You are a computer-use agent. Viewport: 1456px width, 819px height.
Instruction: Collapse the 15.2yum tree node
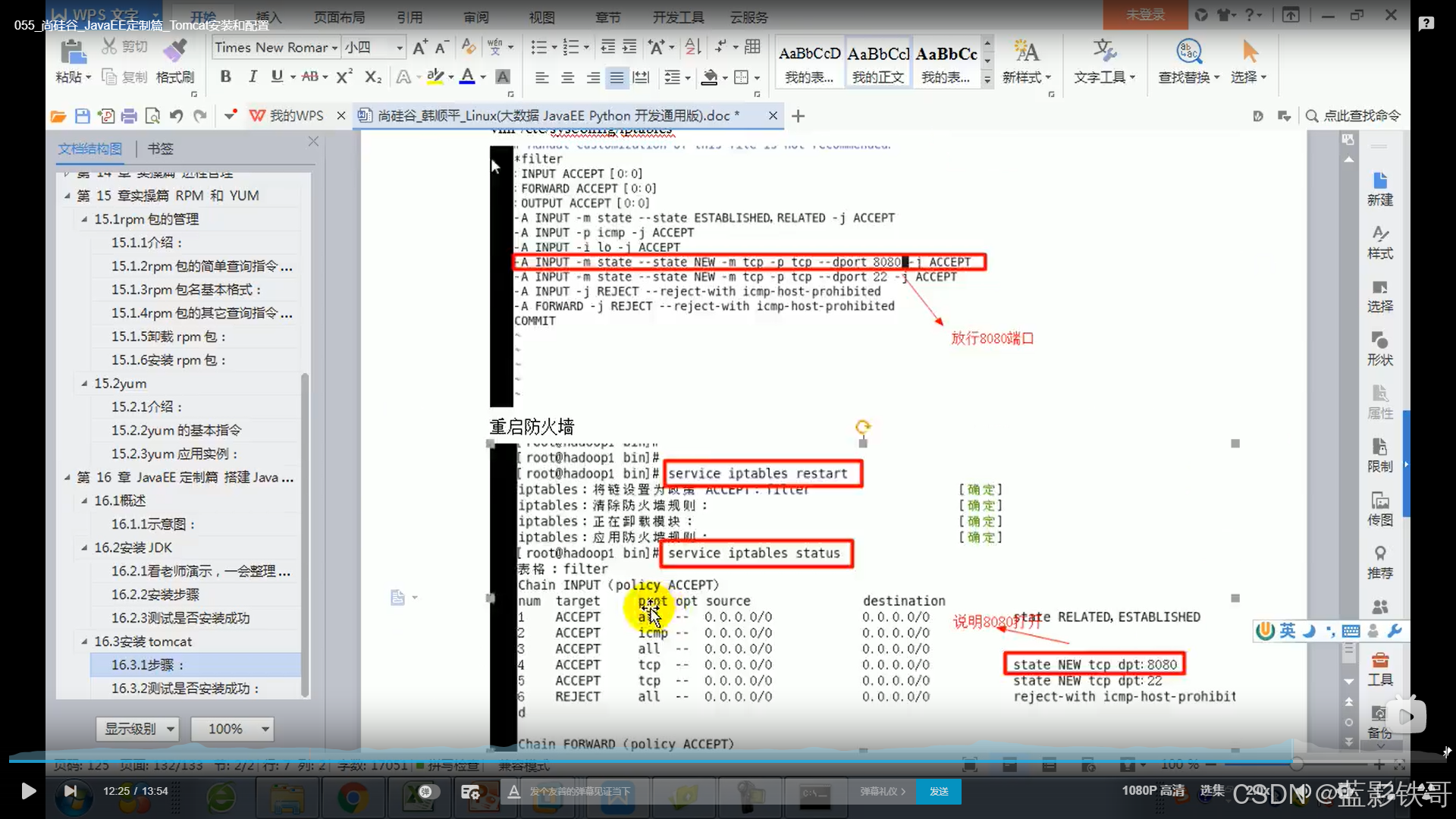(84, 384)
